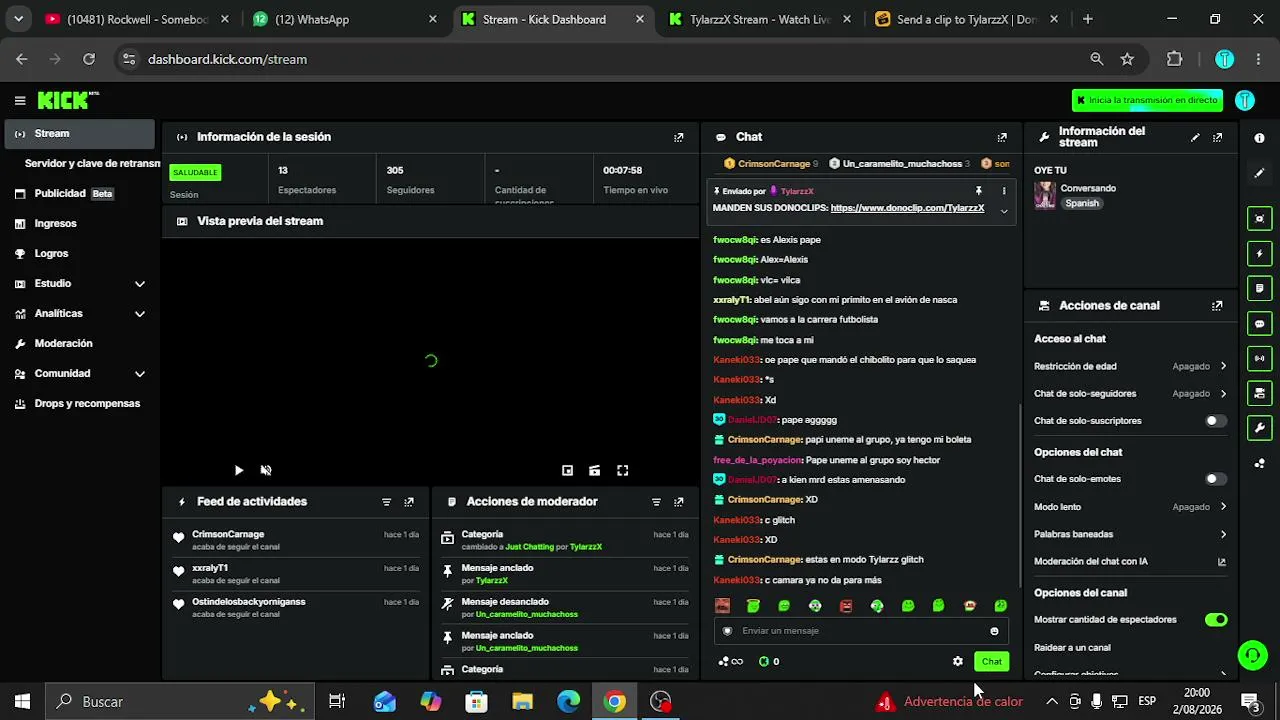
Task: Toggle the moderator actions widget in right sidebar
Action: tap(1259, 288)
